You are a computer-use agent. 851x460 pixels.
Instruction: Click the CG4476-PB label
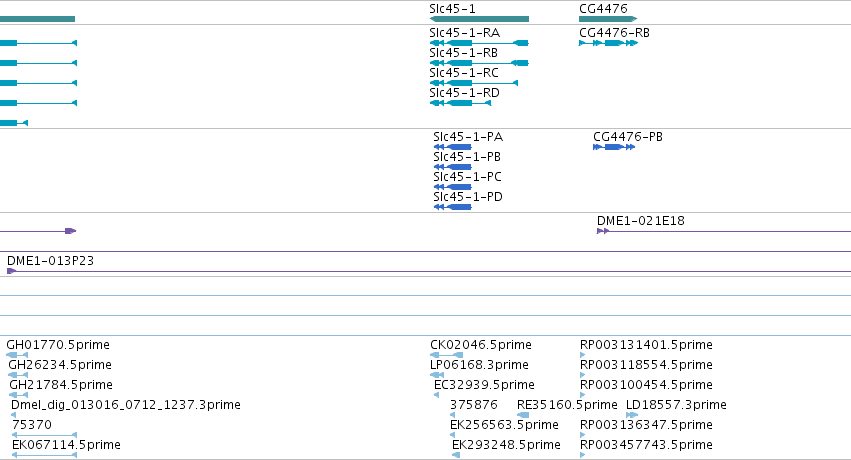tap(628, 137)
